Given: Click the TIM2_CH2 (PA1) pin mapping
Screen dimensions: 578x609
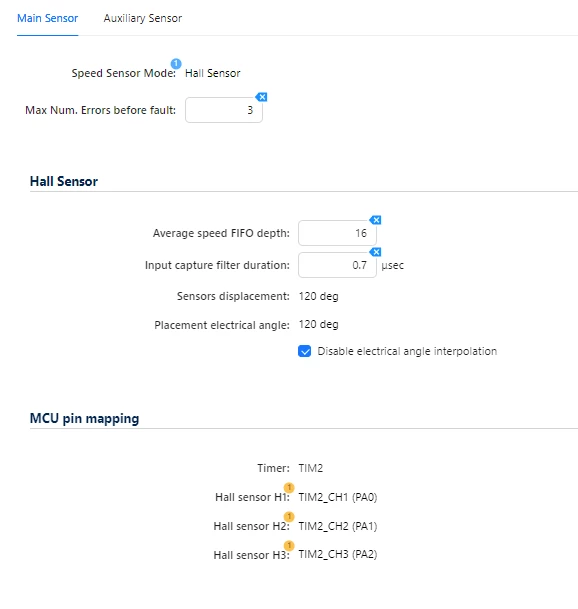Looking at the screenshot, I should (338, 526).
